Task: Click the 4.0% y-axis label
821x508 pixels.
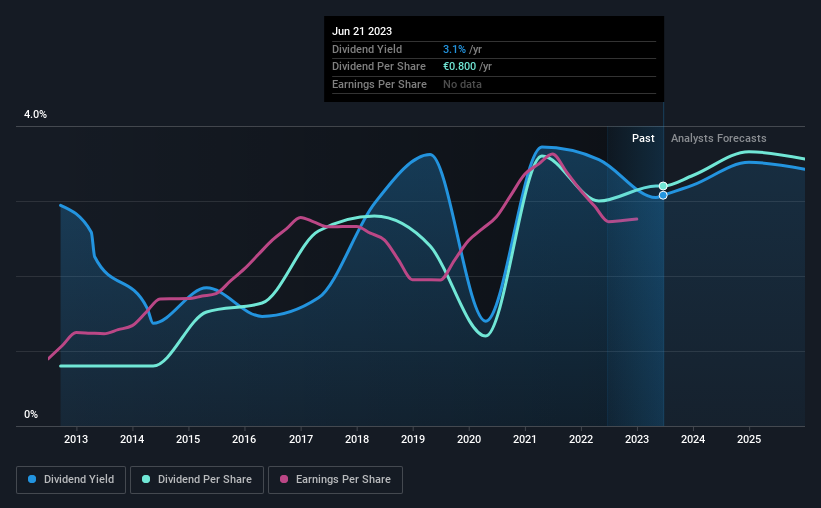Action: [35, 114]
